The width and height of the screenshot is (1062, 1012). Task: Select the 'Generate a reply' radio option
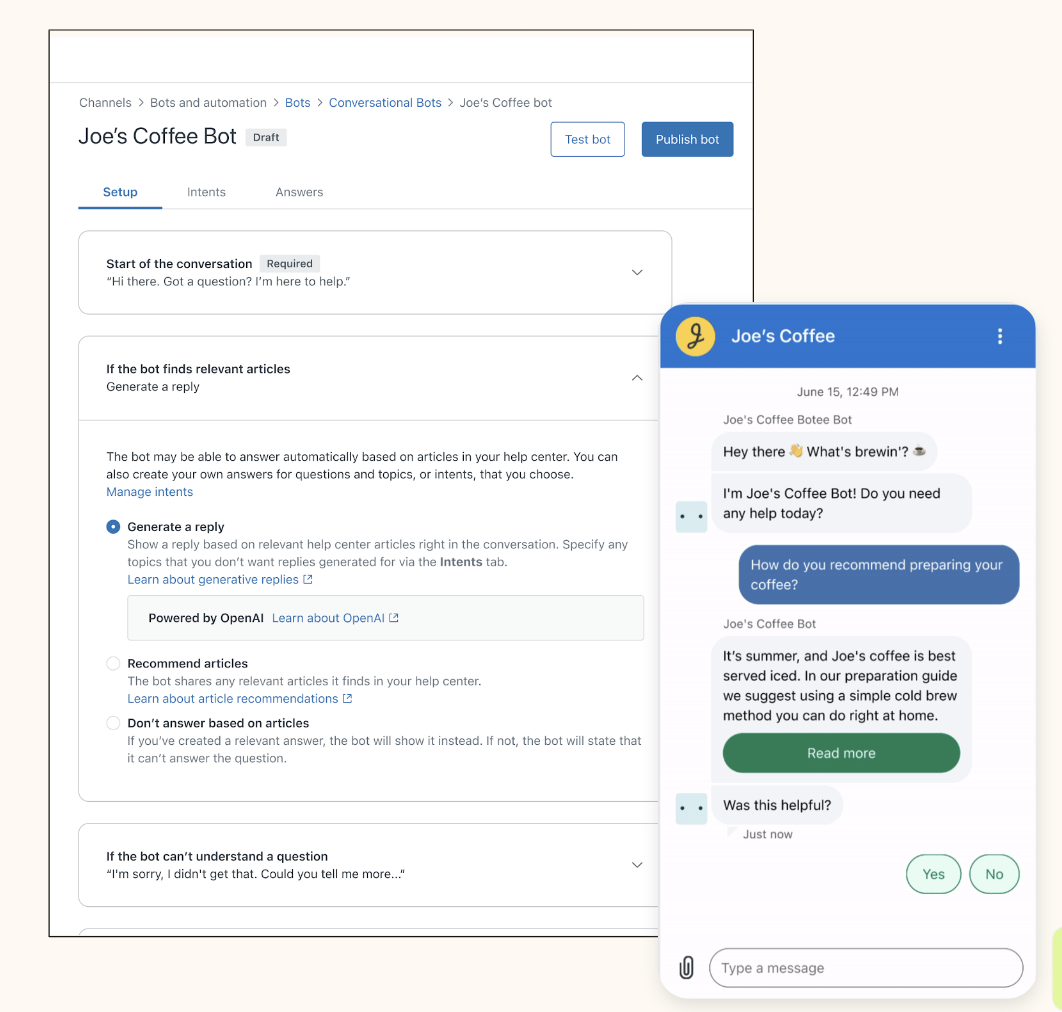point(113,527)
